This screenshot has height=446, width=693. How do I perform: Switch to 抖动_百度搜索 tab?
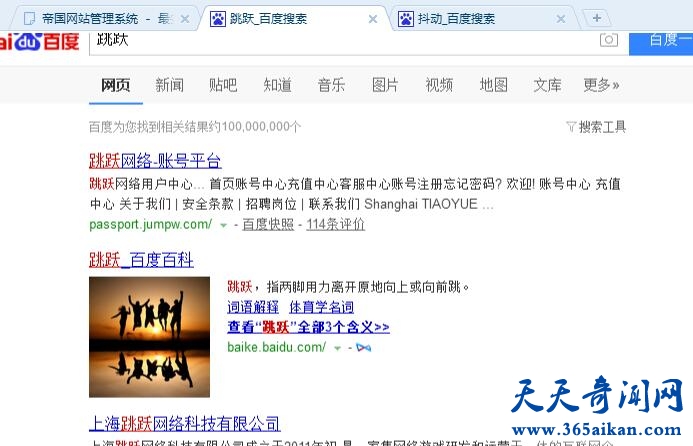(482, 19)
